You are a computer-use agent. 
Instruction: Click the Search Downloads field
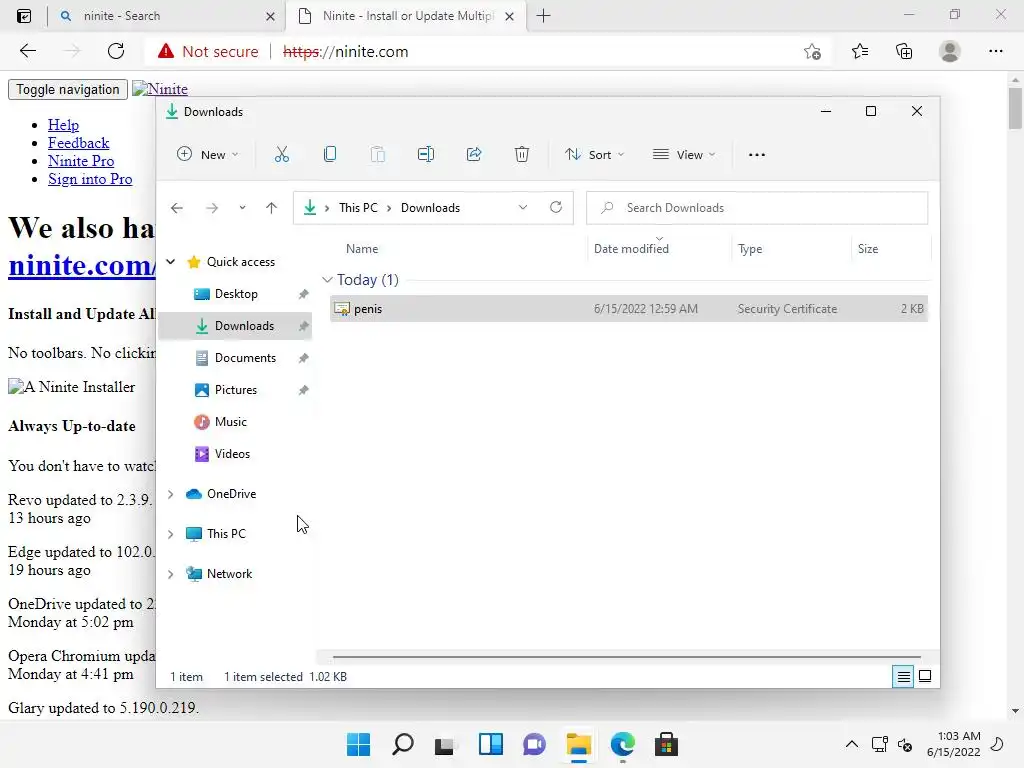pos(757,208)
